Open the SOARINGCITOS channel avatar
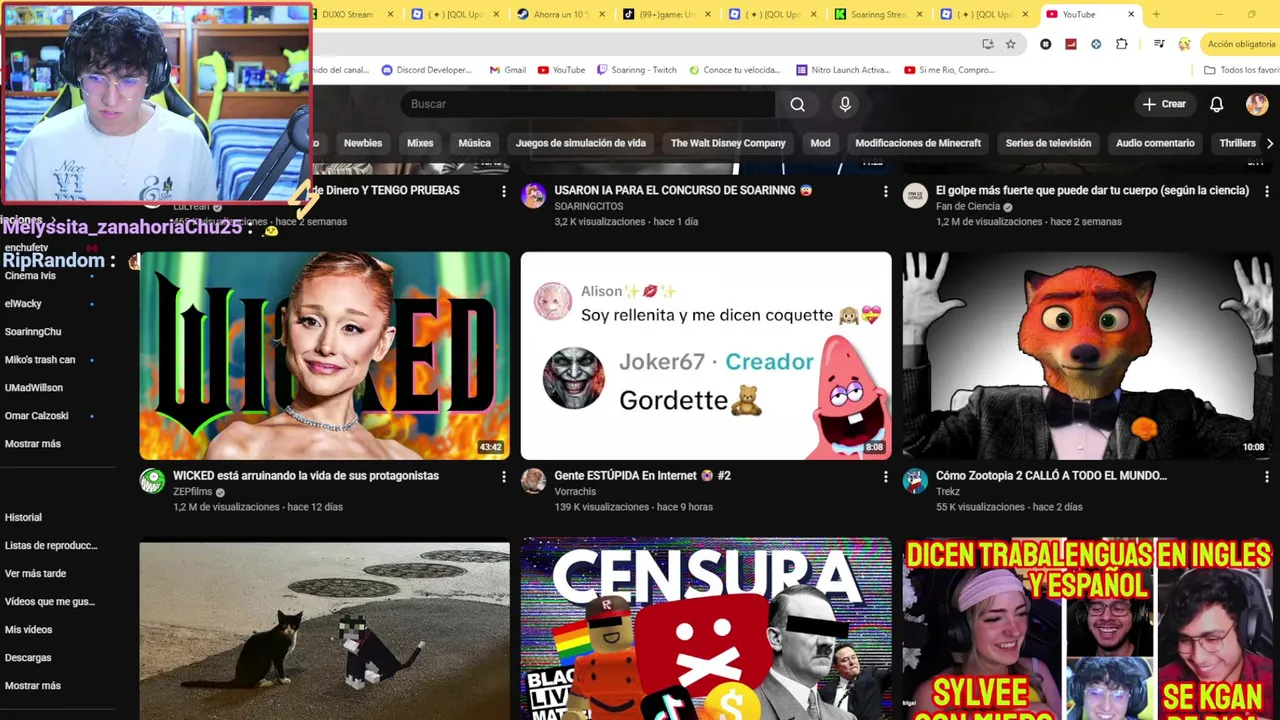 [534, 195]
